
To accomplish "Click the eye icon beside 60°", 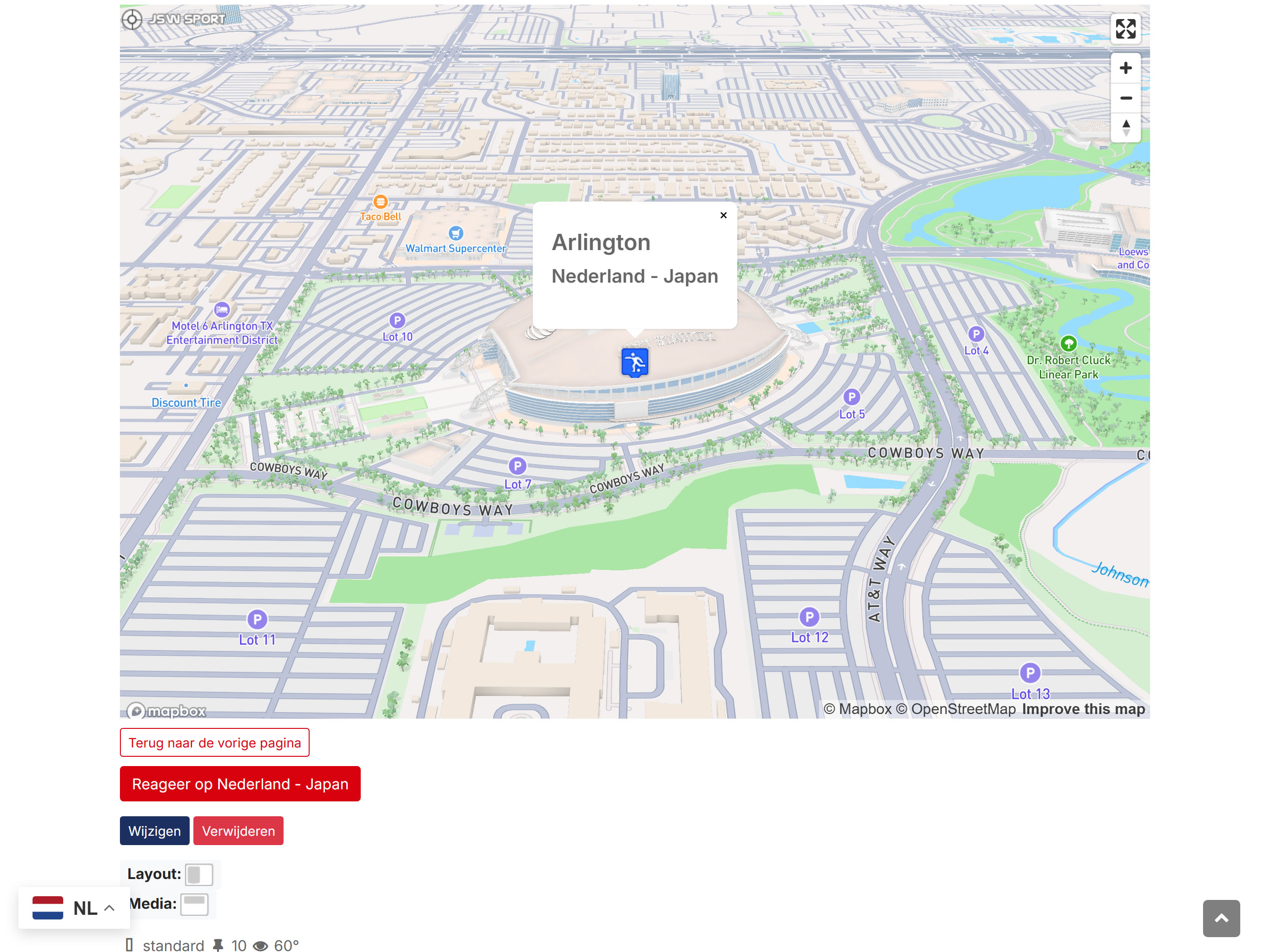I will pos(261,945).
